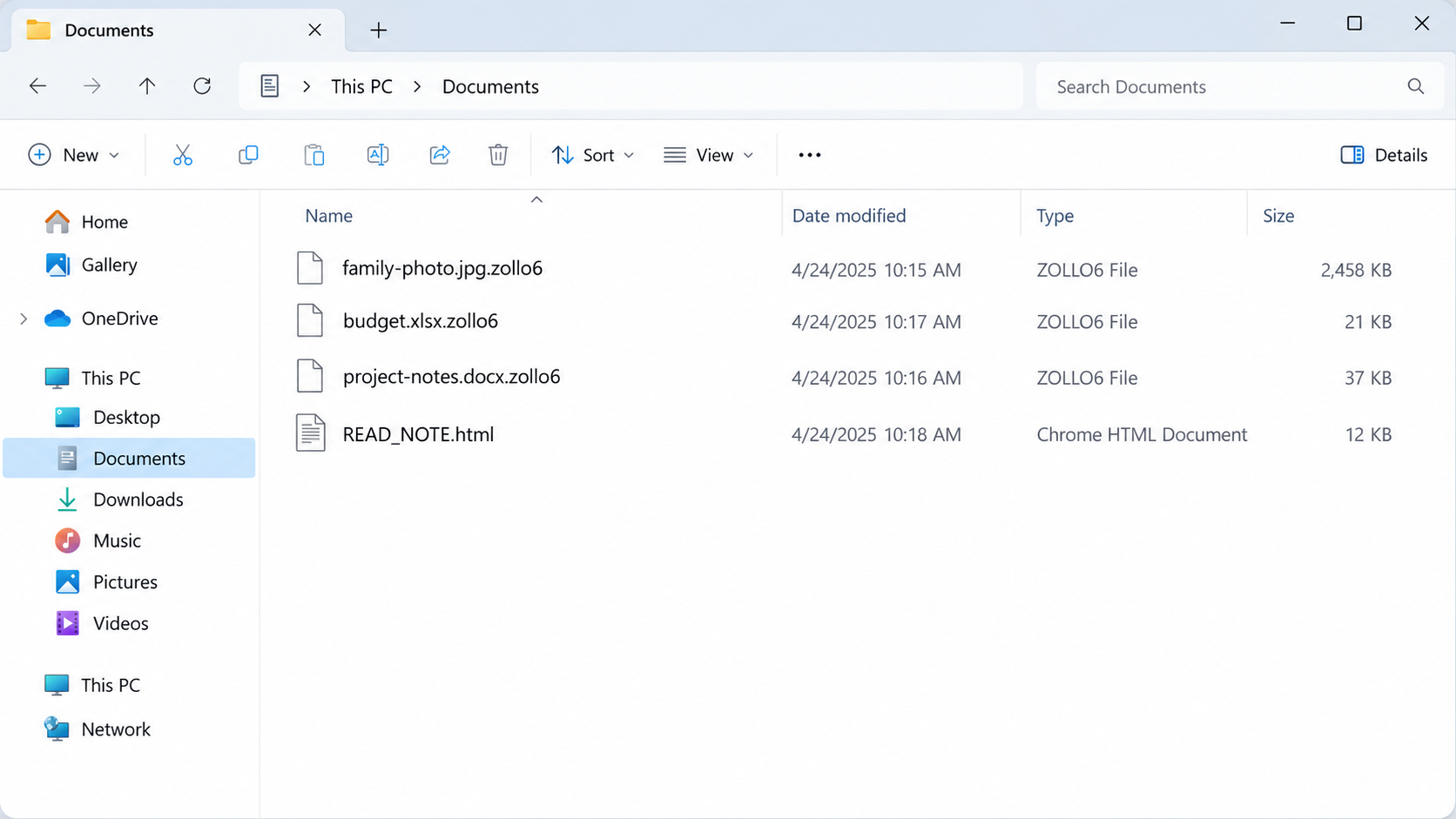Close the Documents tab
Screen dimensions: 1456x819
point(314,30)
